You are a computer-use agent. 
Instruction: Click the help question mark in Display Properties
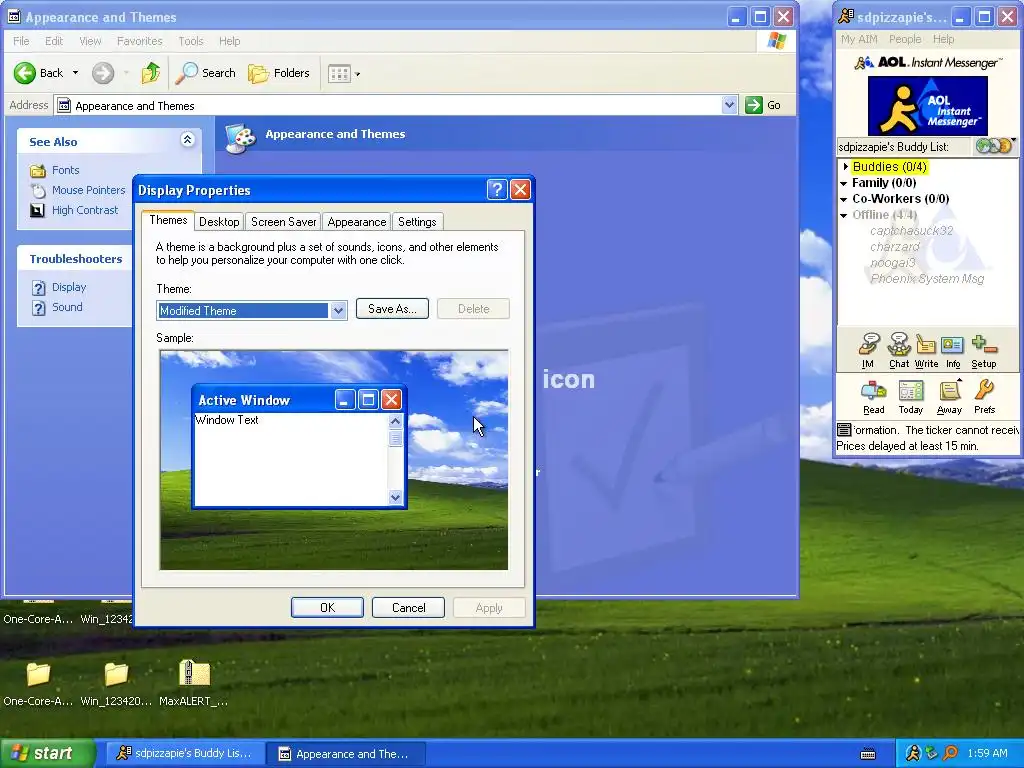[x=497, y=189]
